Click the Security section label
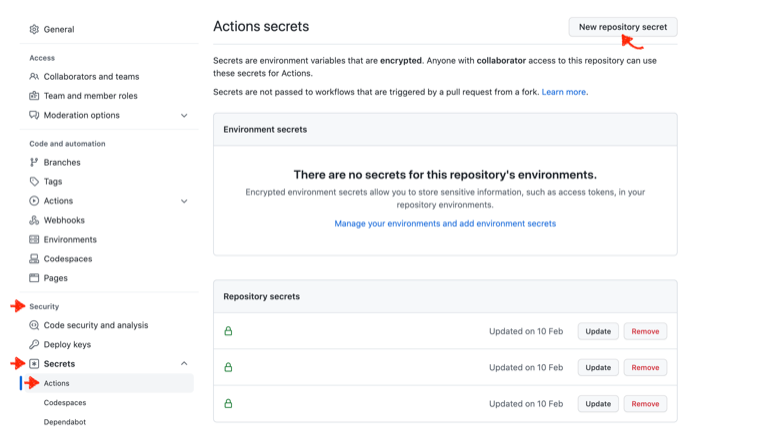This screenshot has height=436, width=768. tap(44, 306)
